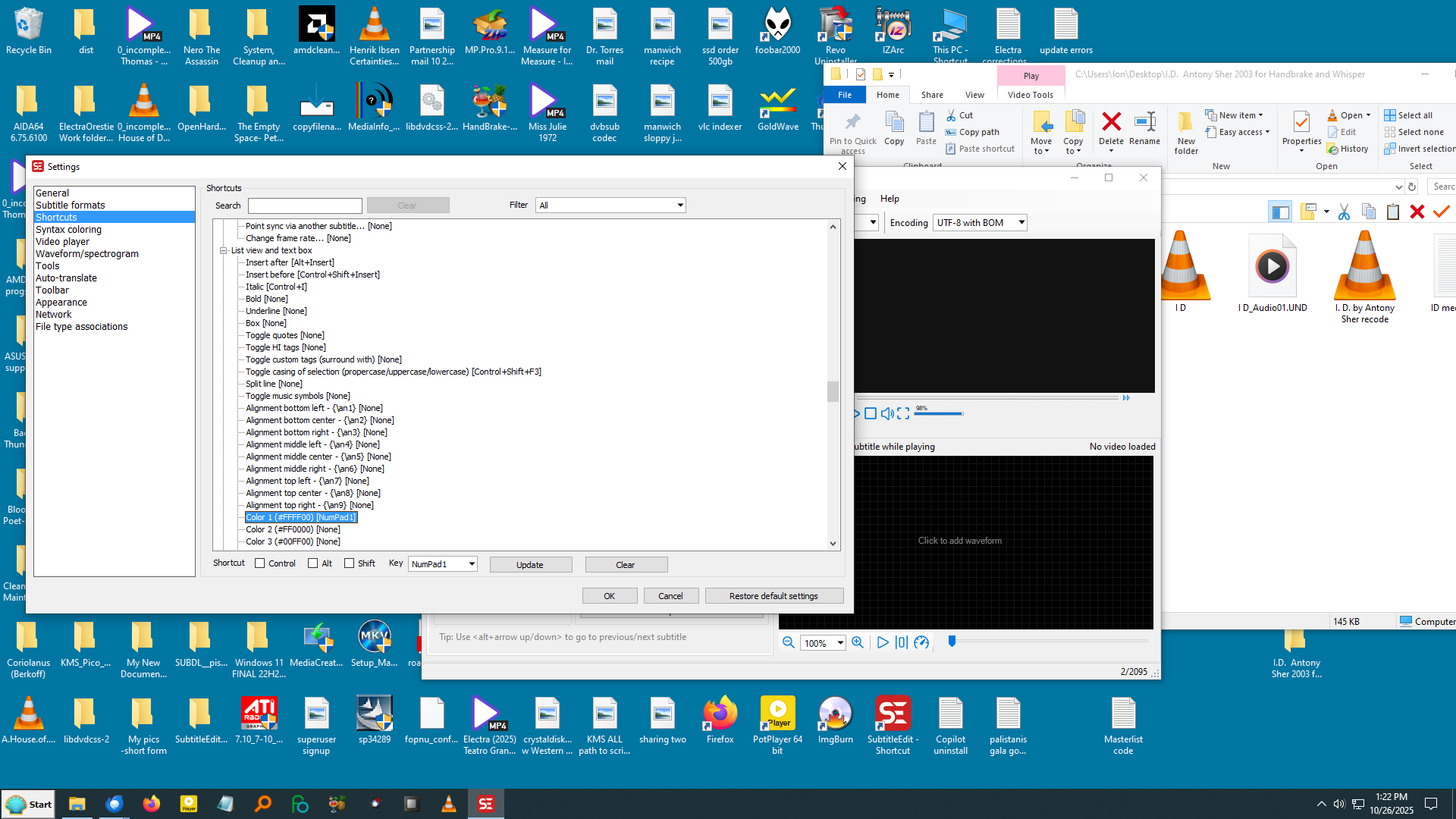Toggle fullscreen in the video player
Screen dimensions: 1456x819
click(903, 413)
